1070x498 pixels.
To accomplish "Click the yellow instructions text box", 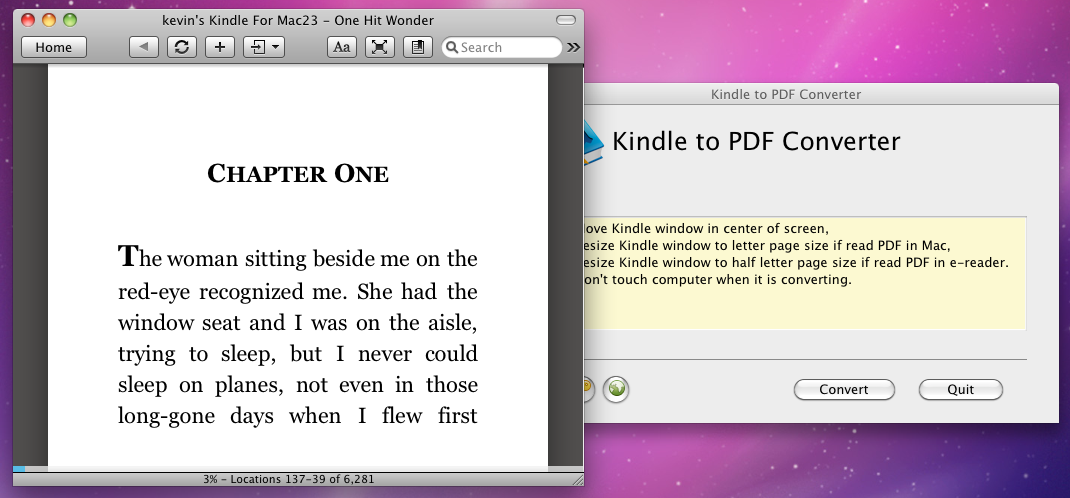I will coord(805,274).
